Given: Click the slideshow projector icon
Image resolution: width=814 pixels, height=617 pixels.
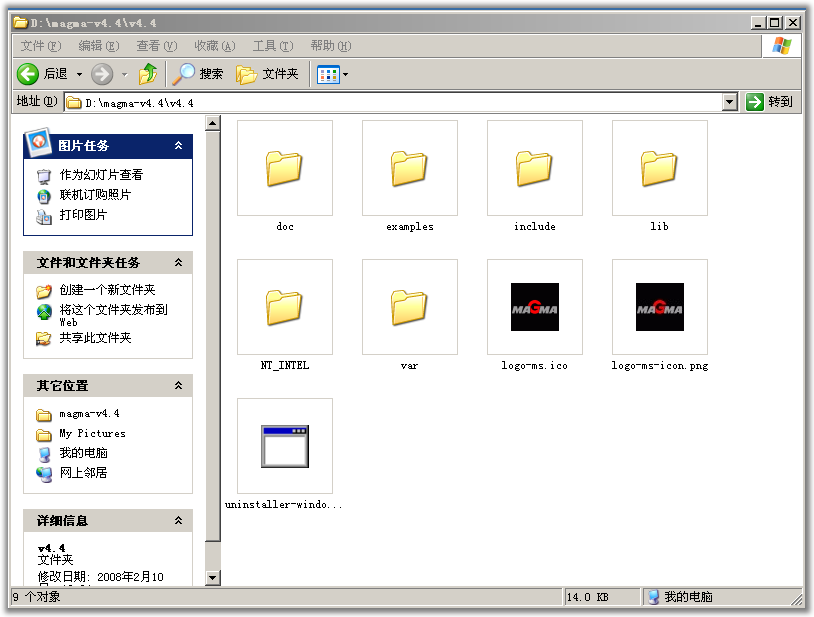Looking at the screenshot, I should 44,176.
